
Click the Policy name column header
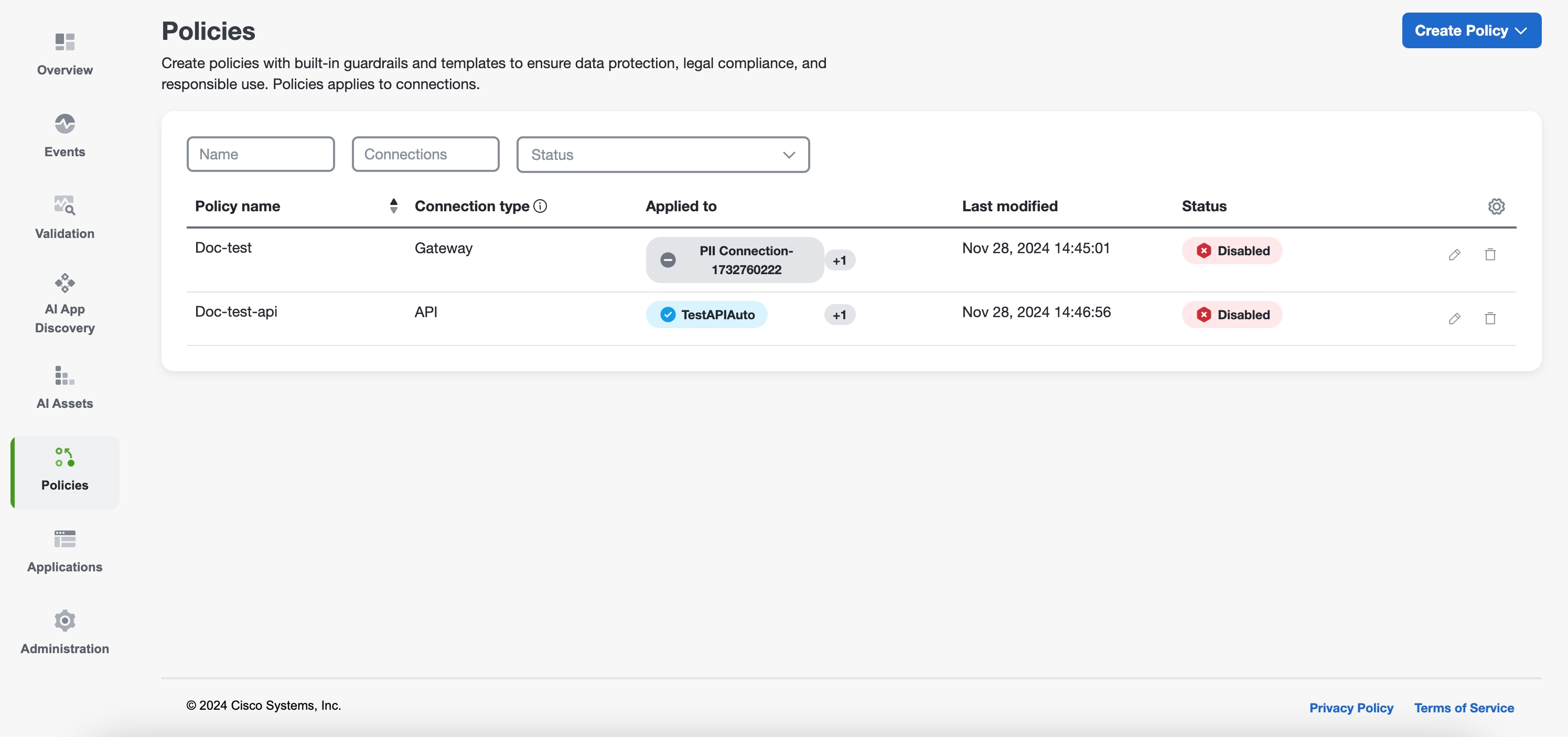238,207
